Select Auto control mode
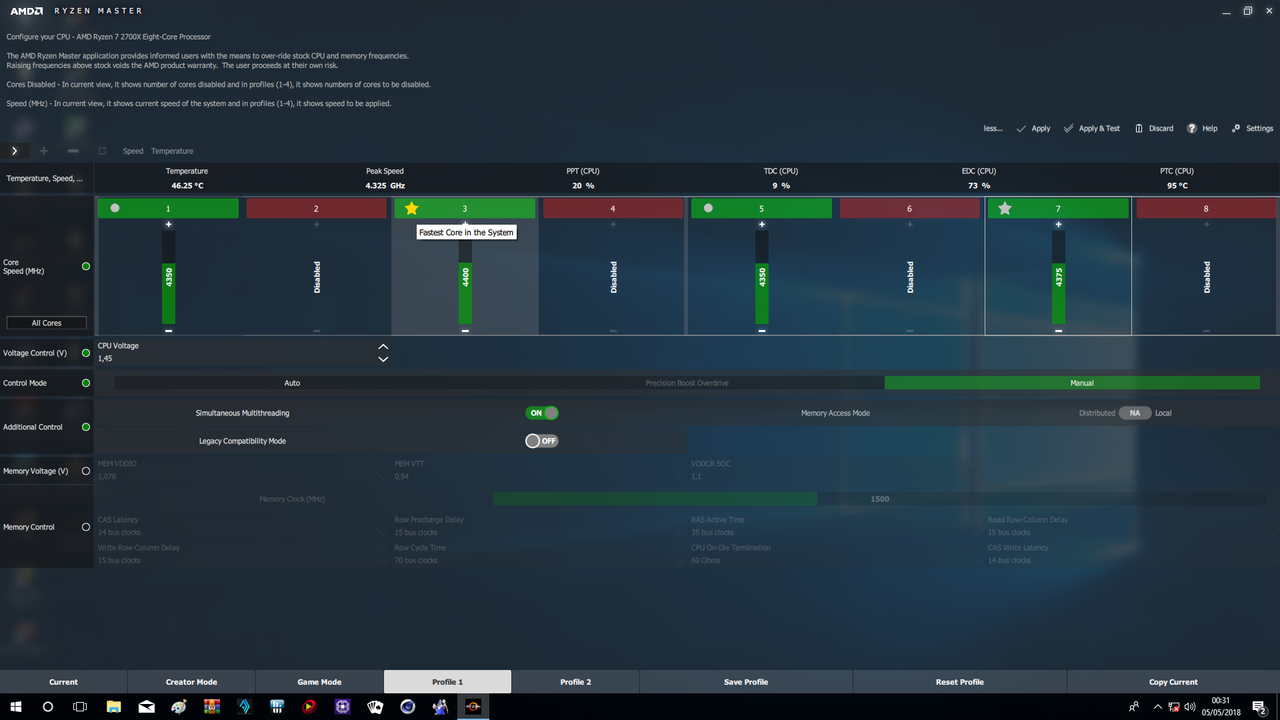Image resolution: width=1280 pixels, height=720 pixels. coord(292,383)
